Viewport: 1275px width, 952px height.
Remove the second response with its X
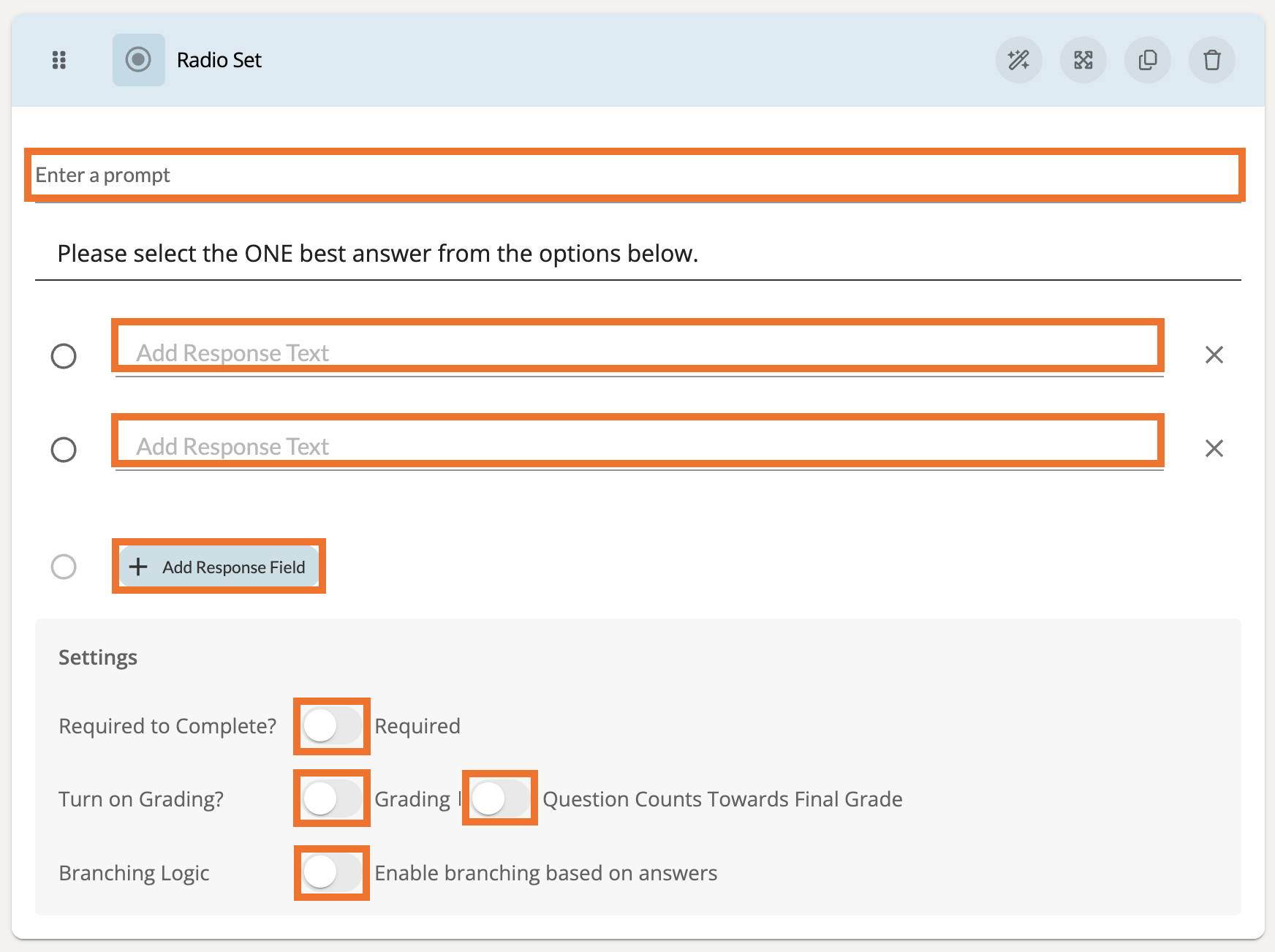pyautogui.click(x=1214, y=448)
